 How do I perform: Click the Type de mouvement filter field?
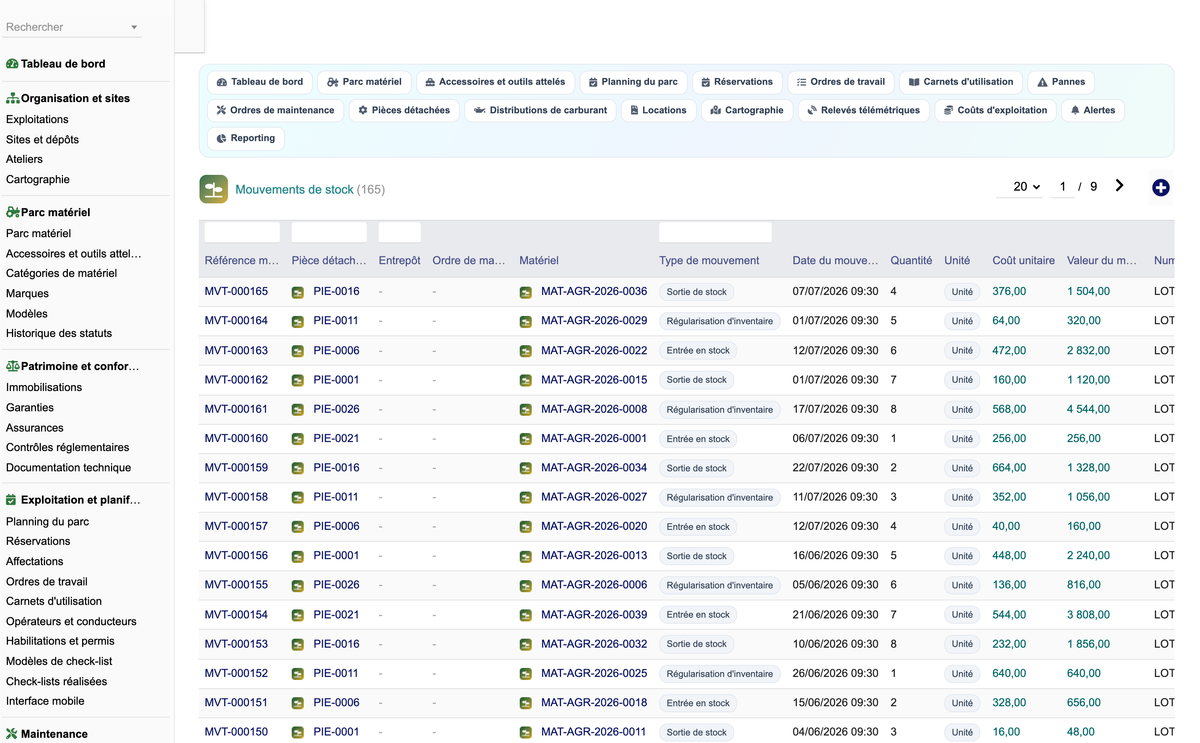pyautogui.click(x=715, y=232)
